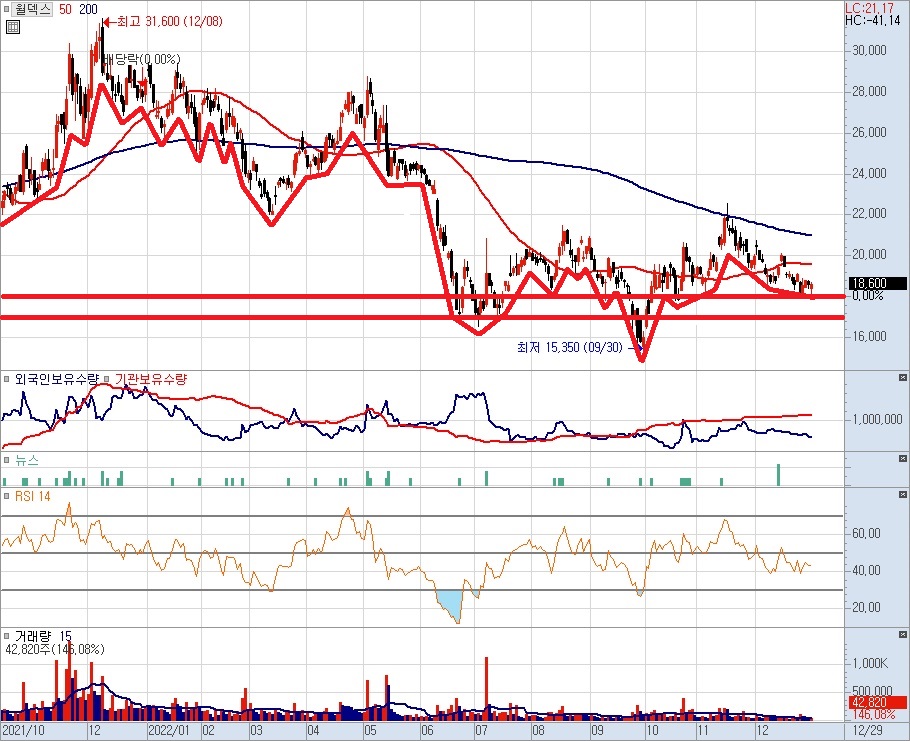Click the 기관보유수량 indicator label
Viewport: 910px width, 741px height.
151,379
